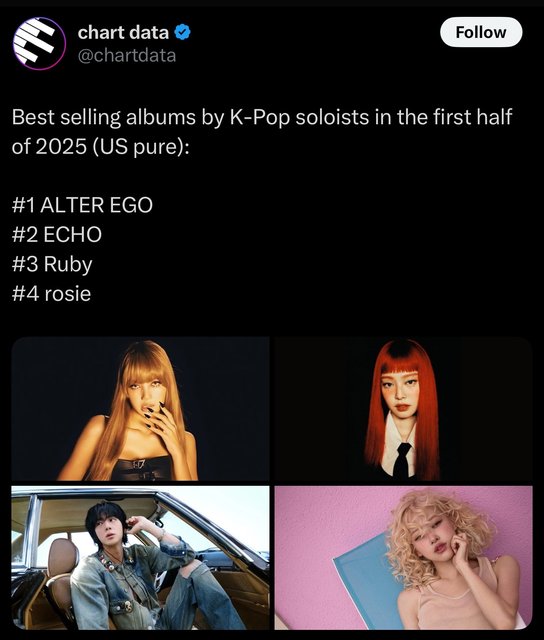
Task: Open the top-right photo with red hair and tie
Action: point(404,409)
